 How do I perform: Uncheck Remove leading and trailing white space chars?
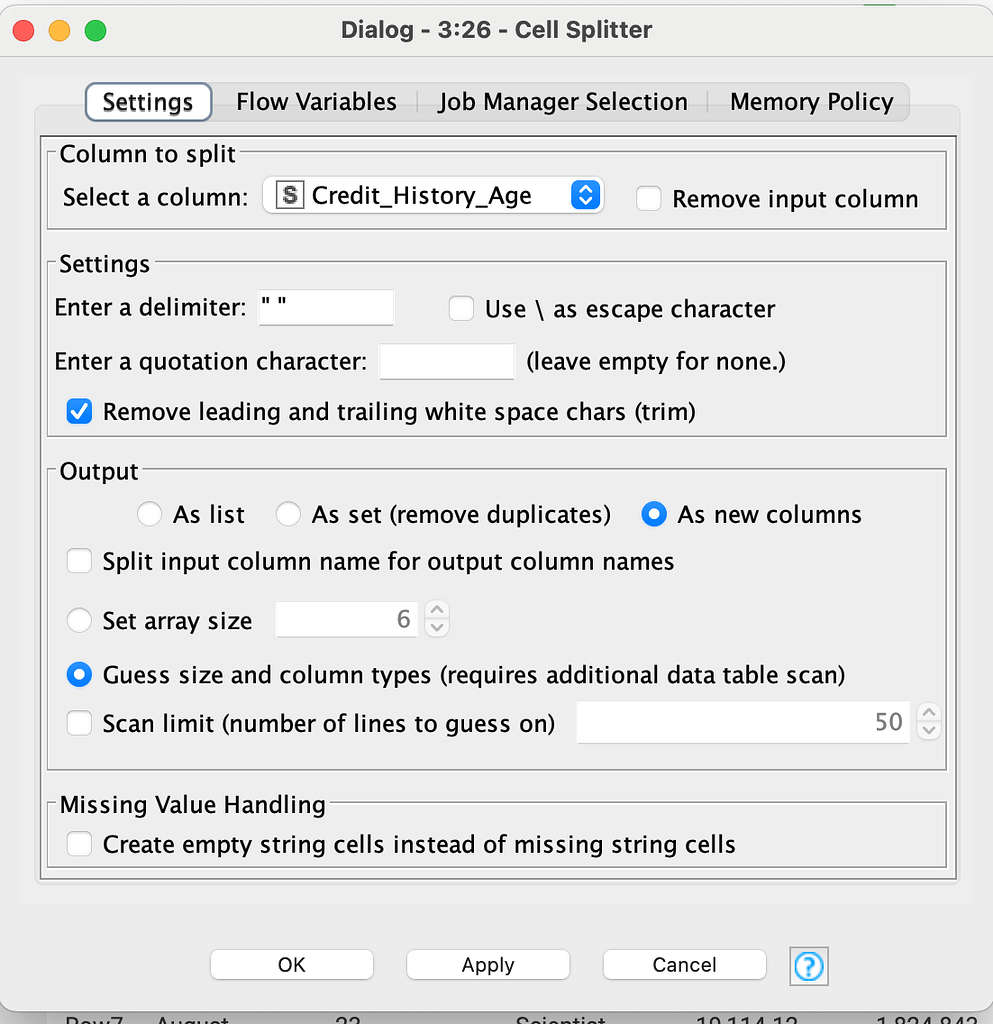click(x=79, y=411)
